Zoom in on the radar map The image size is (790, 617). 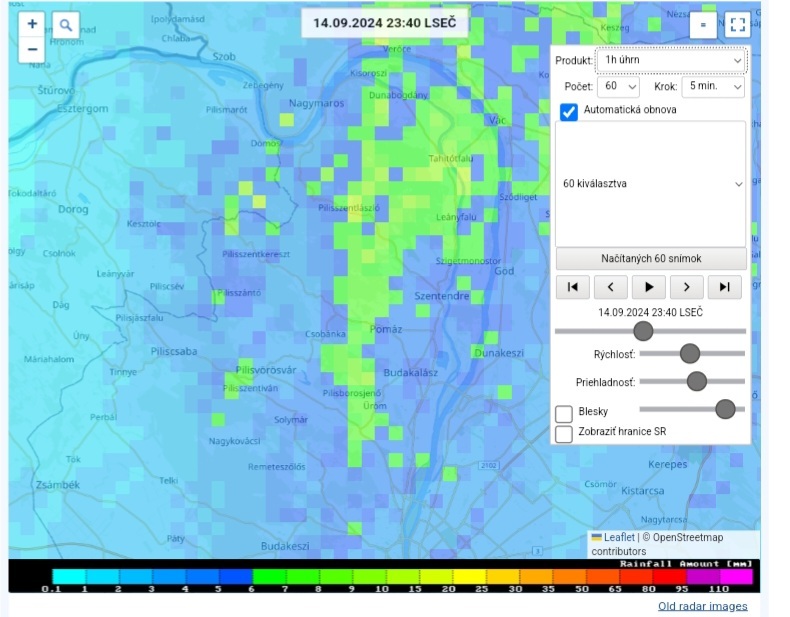[x=32, y=24]
